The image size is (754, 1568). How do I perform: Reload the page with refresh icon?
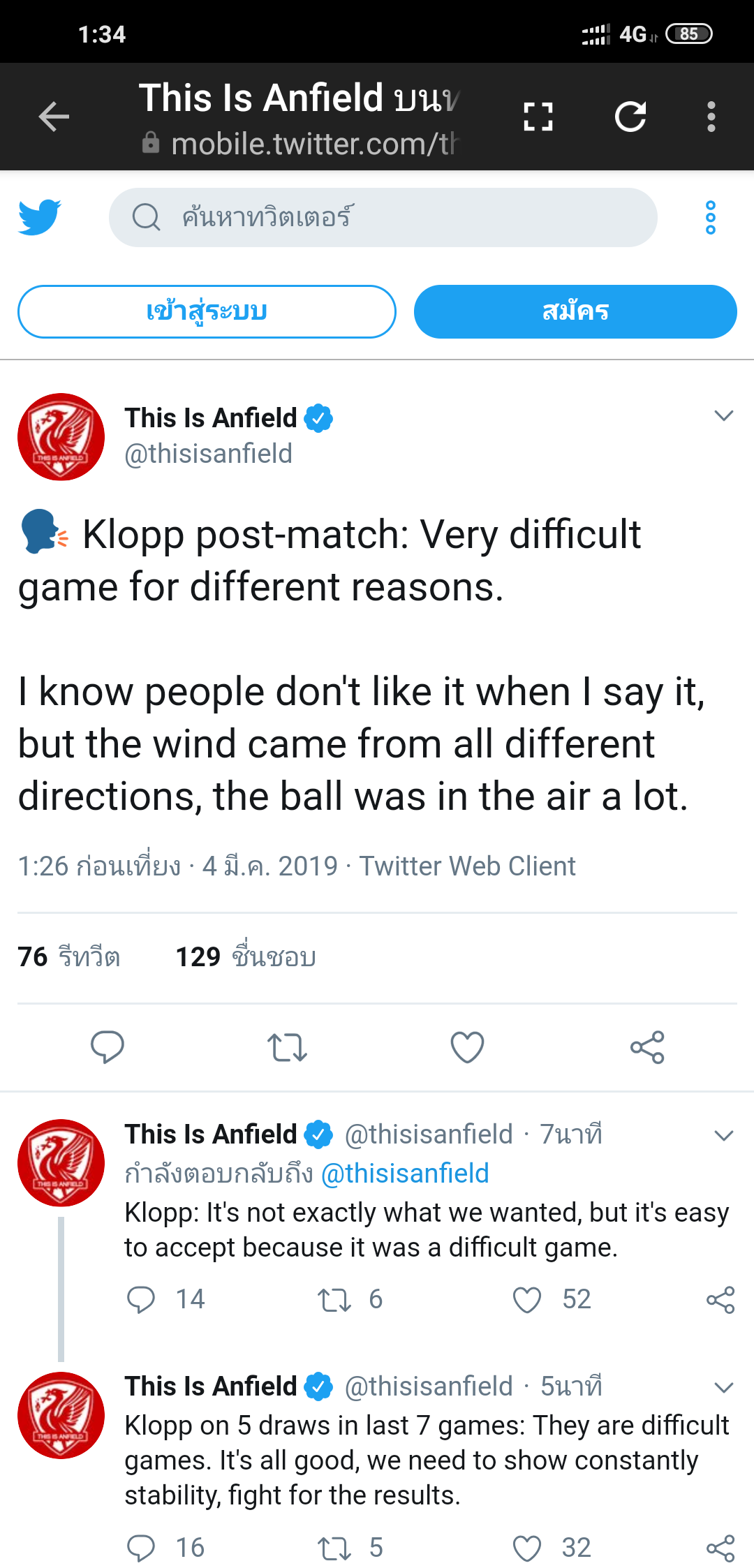630,117
